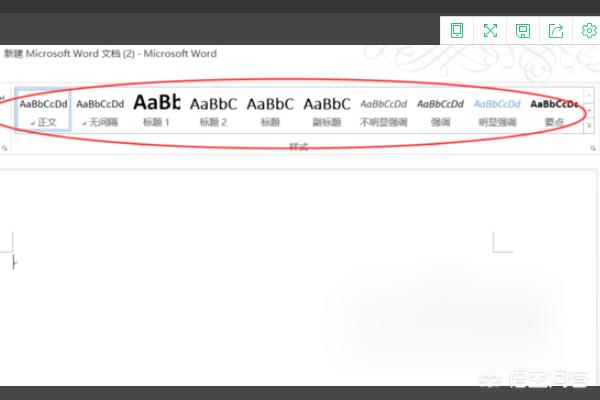
Task: Apply the 不明显强调 style
Action: (384, 110)
